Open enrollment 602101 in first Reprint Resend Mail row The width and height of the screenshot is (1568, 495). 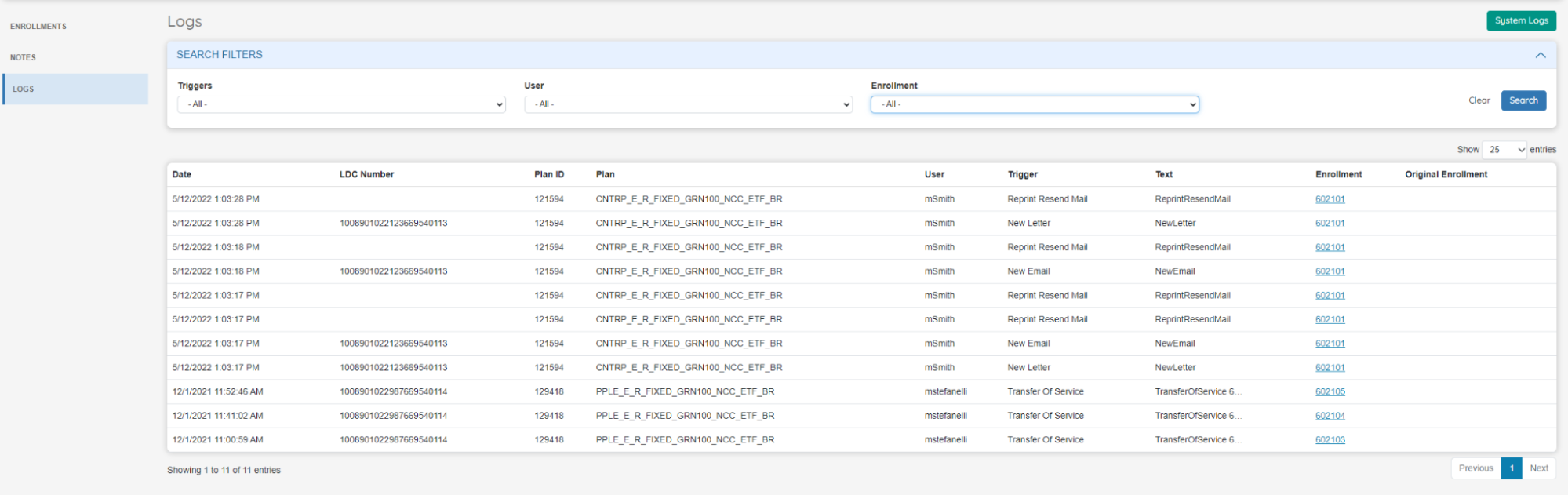coord(1330,200)
